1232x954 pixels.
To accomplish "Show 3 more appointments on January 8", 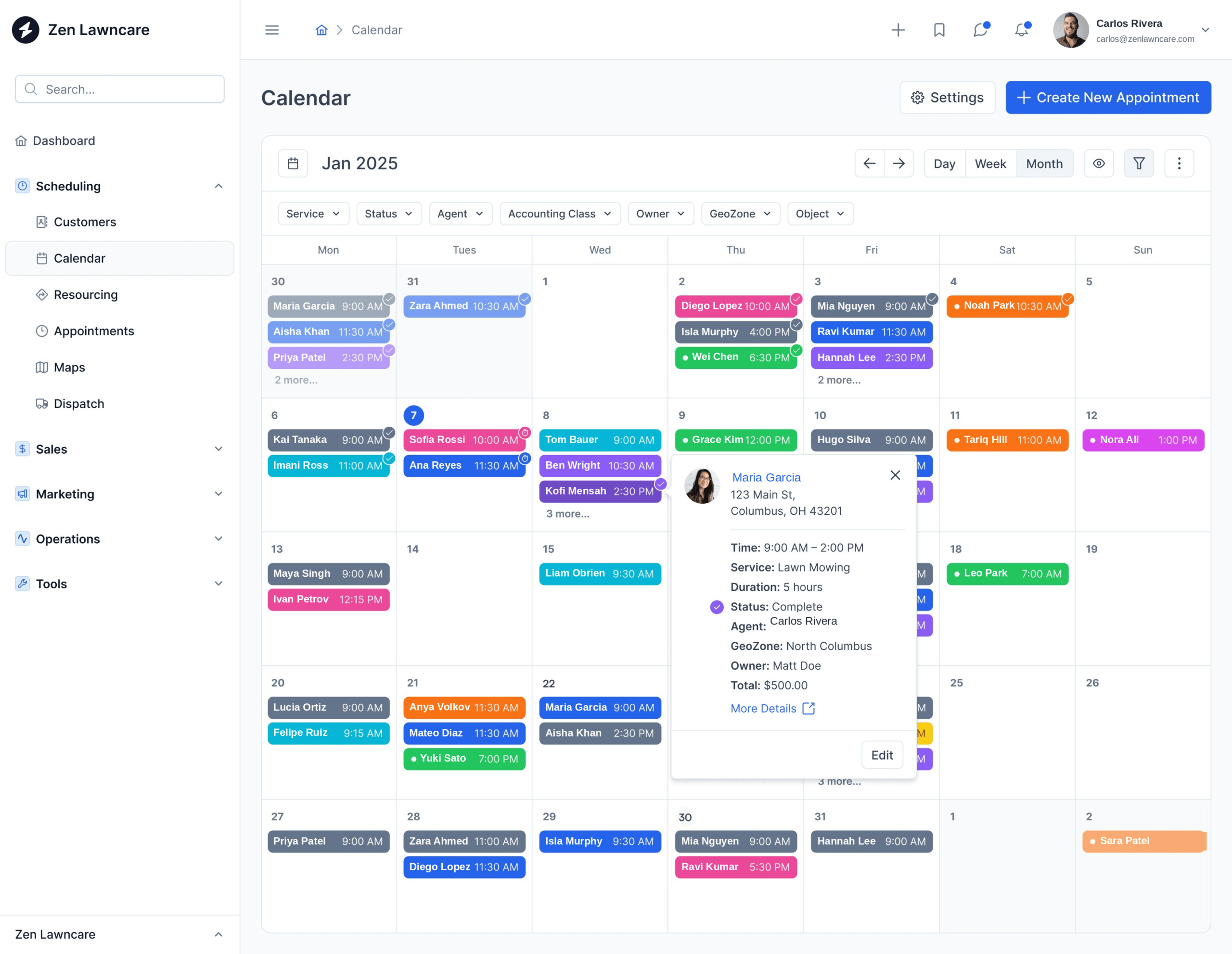I will point(567,514).
